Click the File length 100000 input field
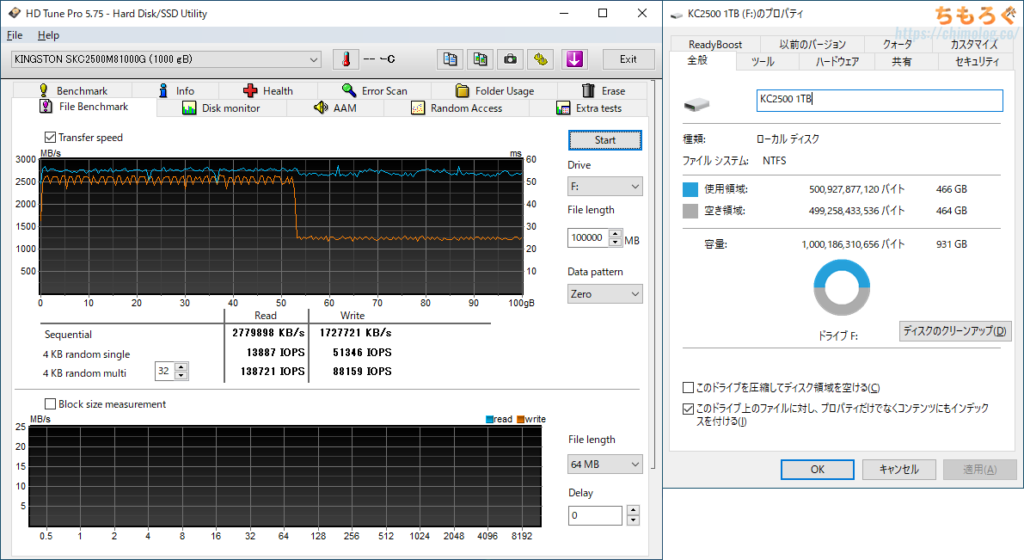Screen dimensions: 1024x560 pyautogui.click(x=588, y=238)
